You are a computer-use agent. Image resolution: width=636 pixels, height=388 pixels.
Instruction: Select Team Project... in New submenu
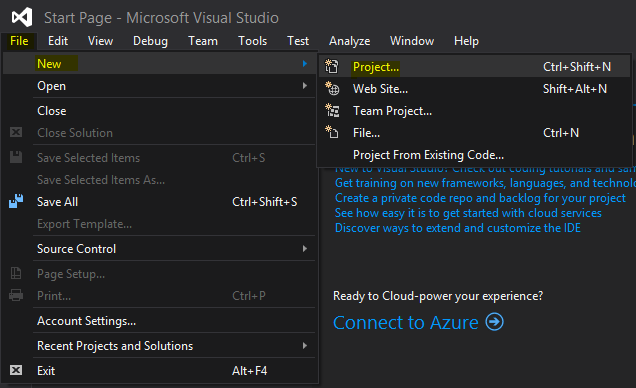(475, 110)
